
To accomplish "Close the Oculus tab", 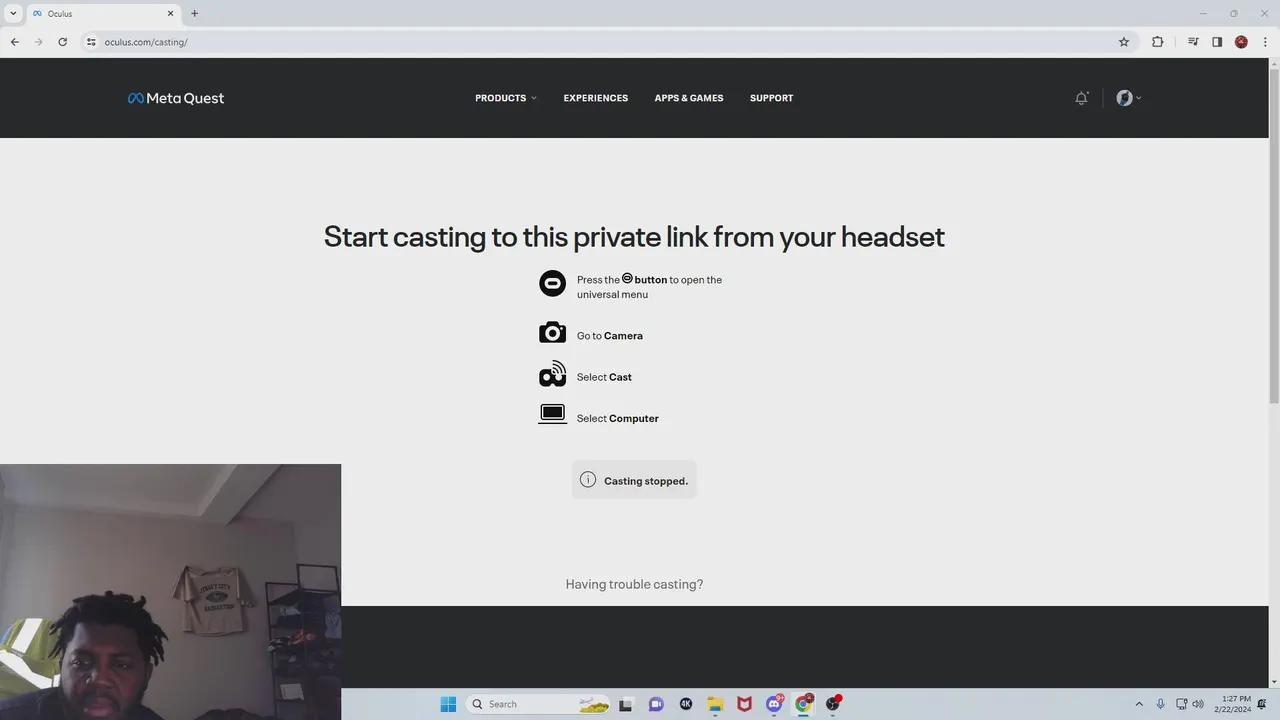I will click(170, 14).
